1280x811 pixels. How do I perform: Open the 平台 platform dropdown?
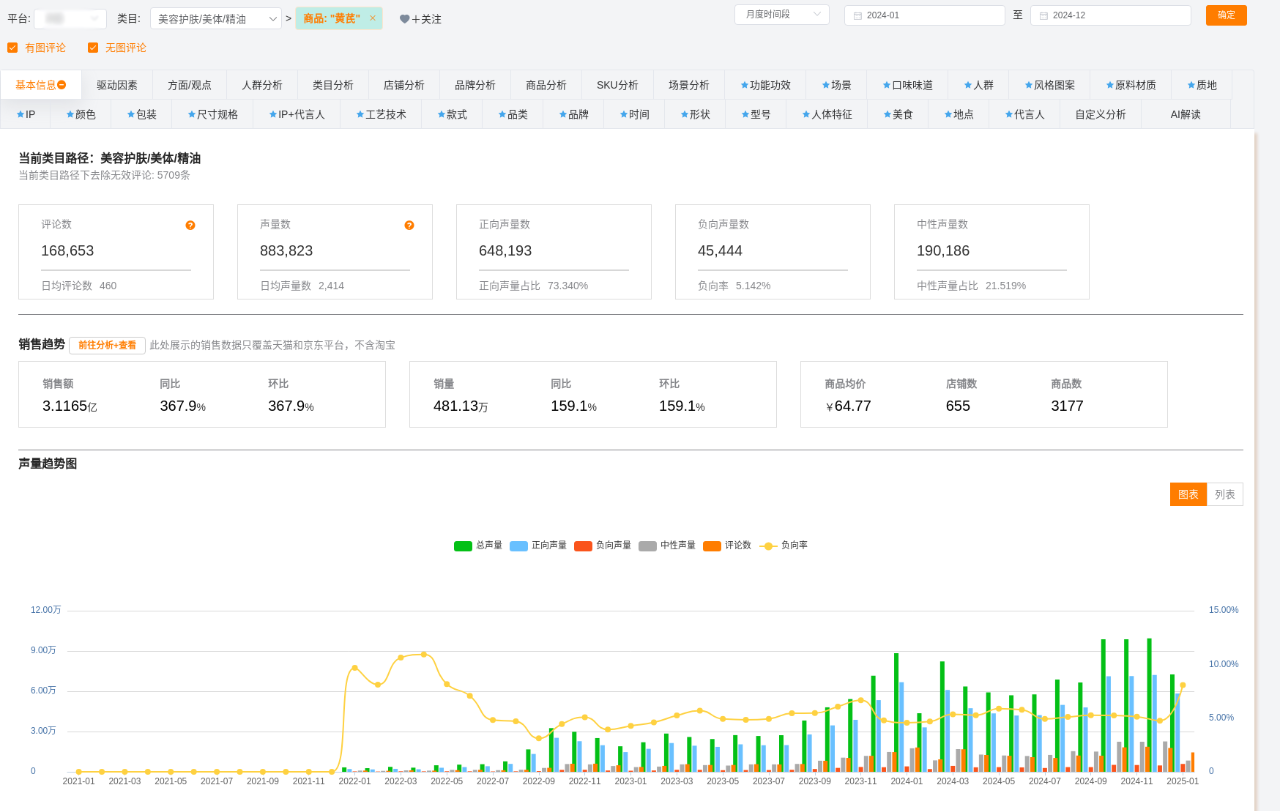coord(70,18)
